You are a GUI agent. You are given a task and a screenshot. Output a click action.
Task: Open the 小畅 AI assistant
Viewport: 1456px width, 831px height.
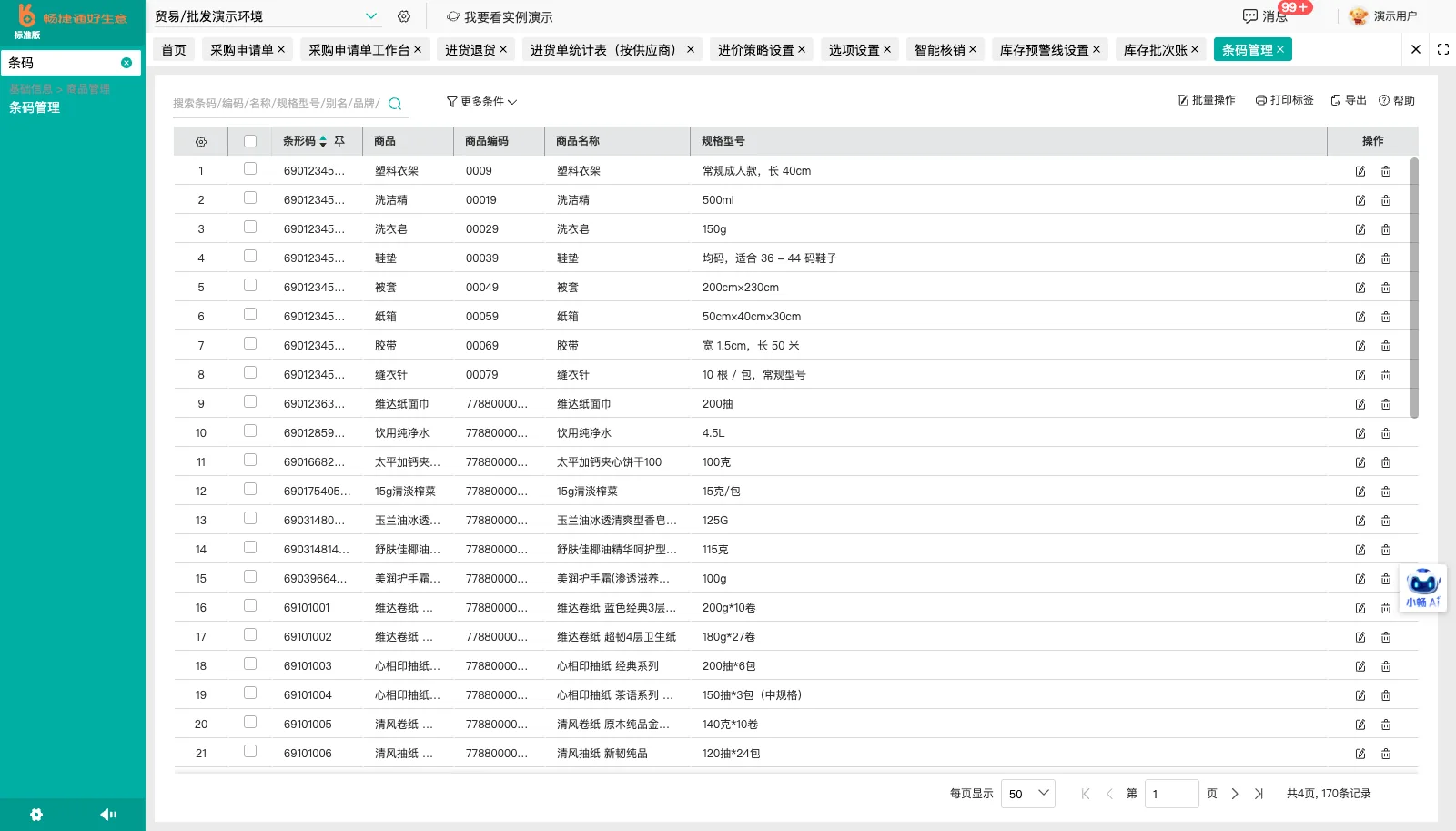point(1423,588)
